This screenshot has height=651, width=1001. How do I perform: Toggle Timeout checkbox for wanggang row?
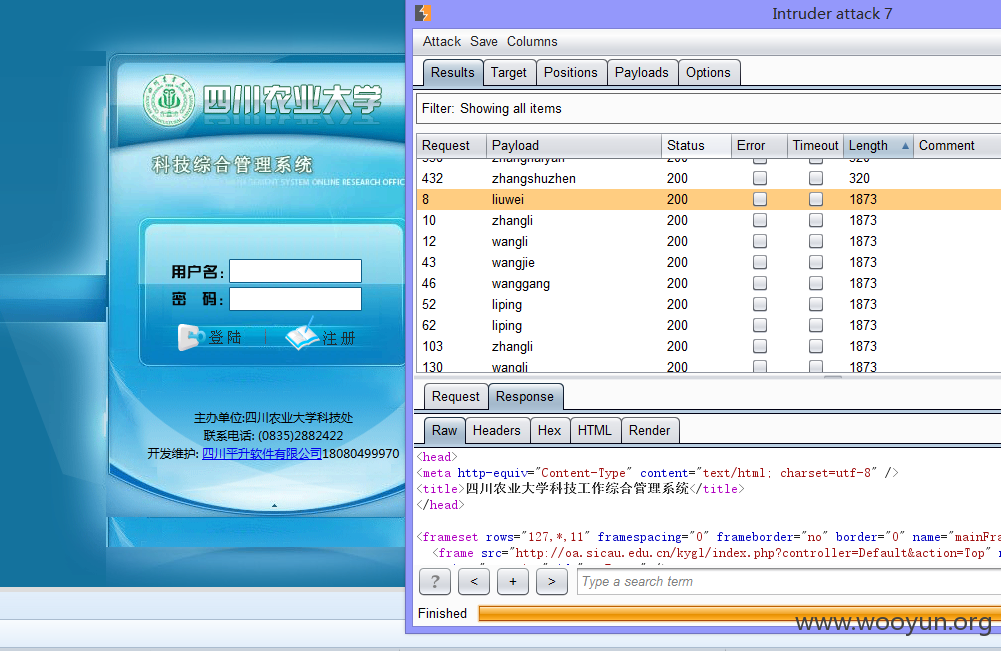(816, 283)
